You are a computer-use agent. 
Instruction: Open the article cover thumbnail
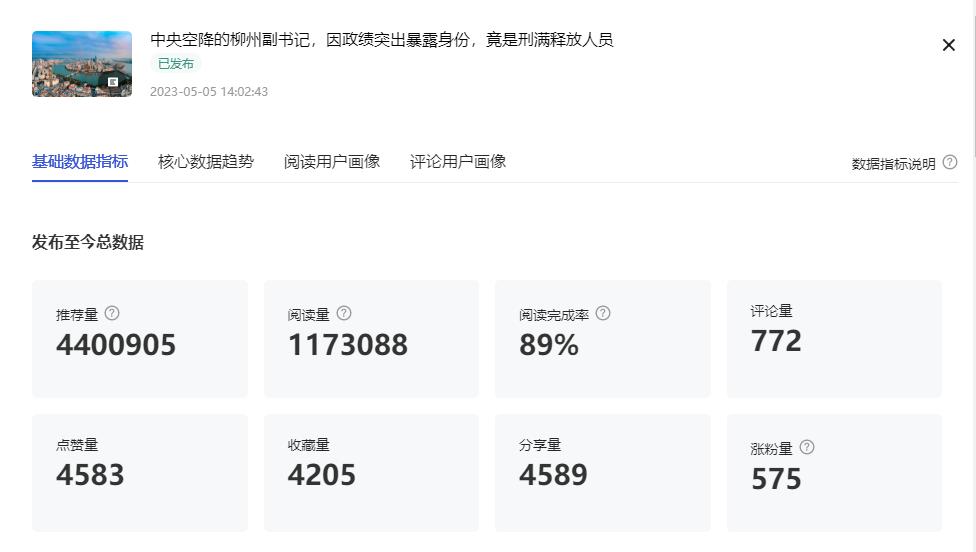click(x=82, y=64)
